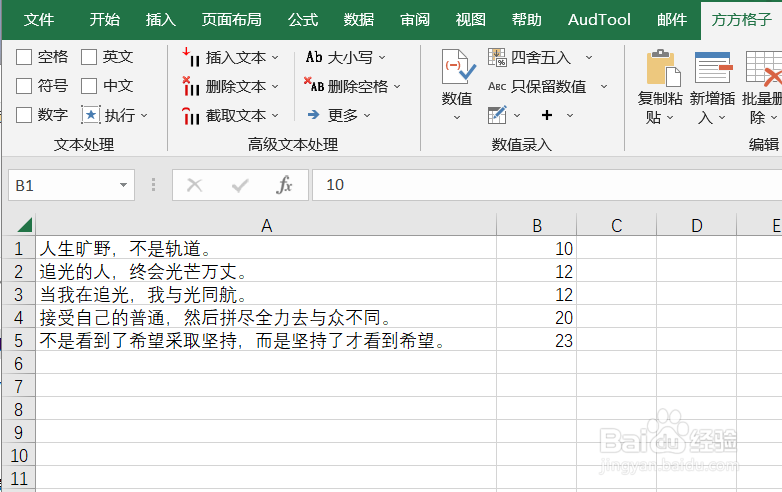Click the 批量删除 table icon
Viewport: 782px width, 492px height.
(764, 68)
